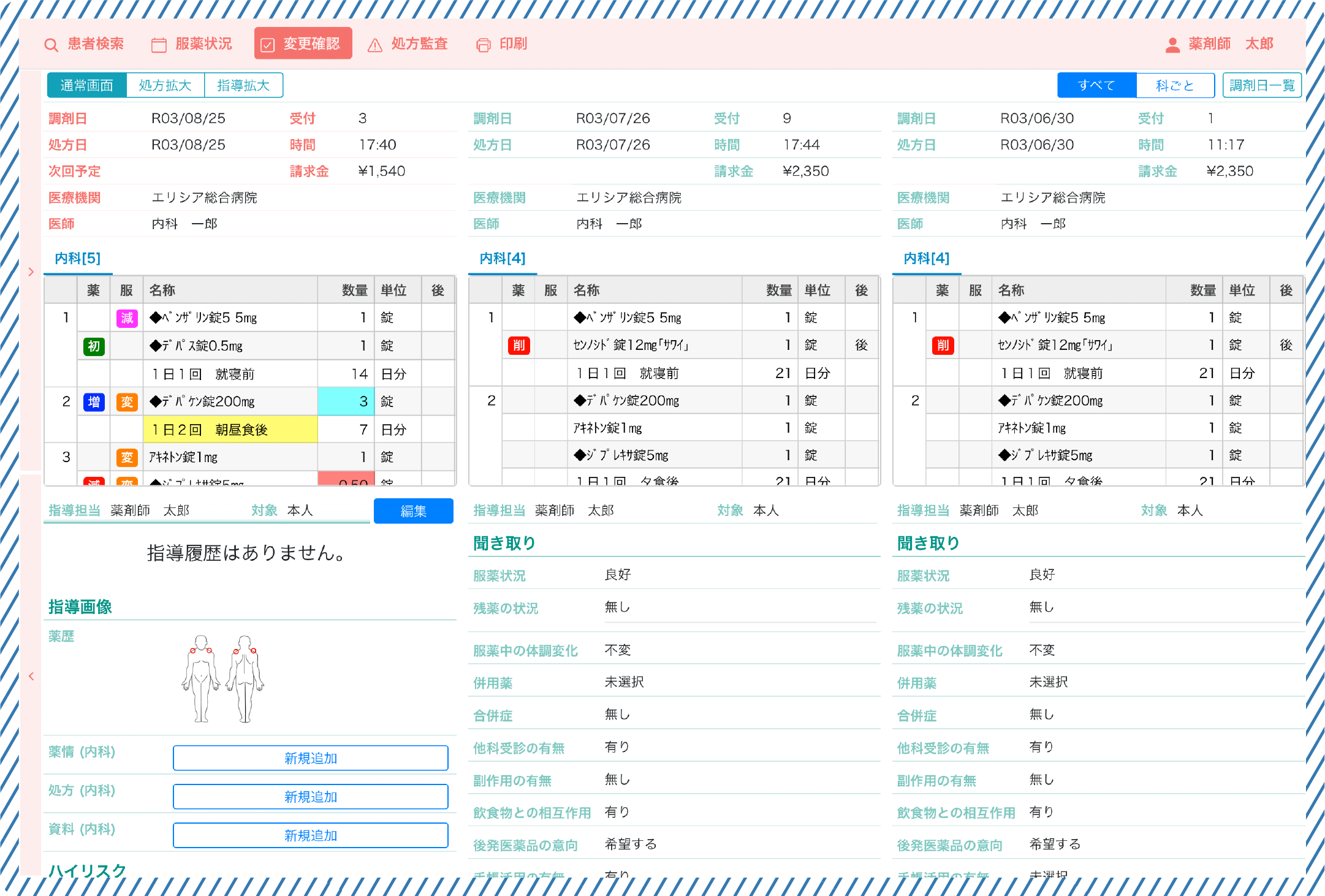Open 処方監査 warning check
Image resolution: width=1325 pixels, height=896 pixels.
pos(408,44)
